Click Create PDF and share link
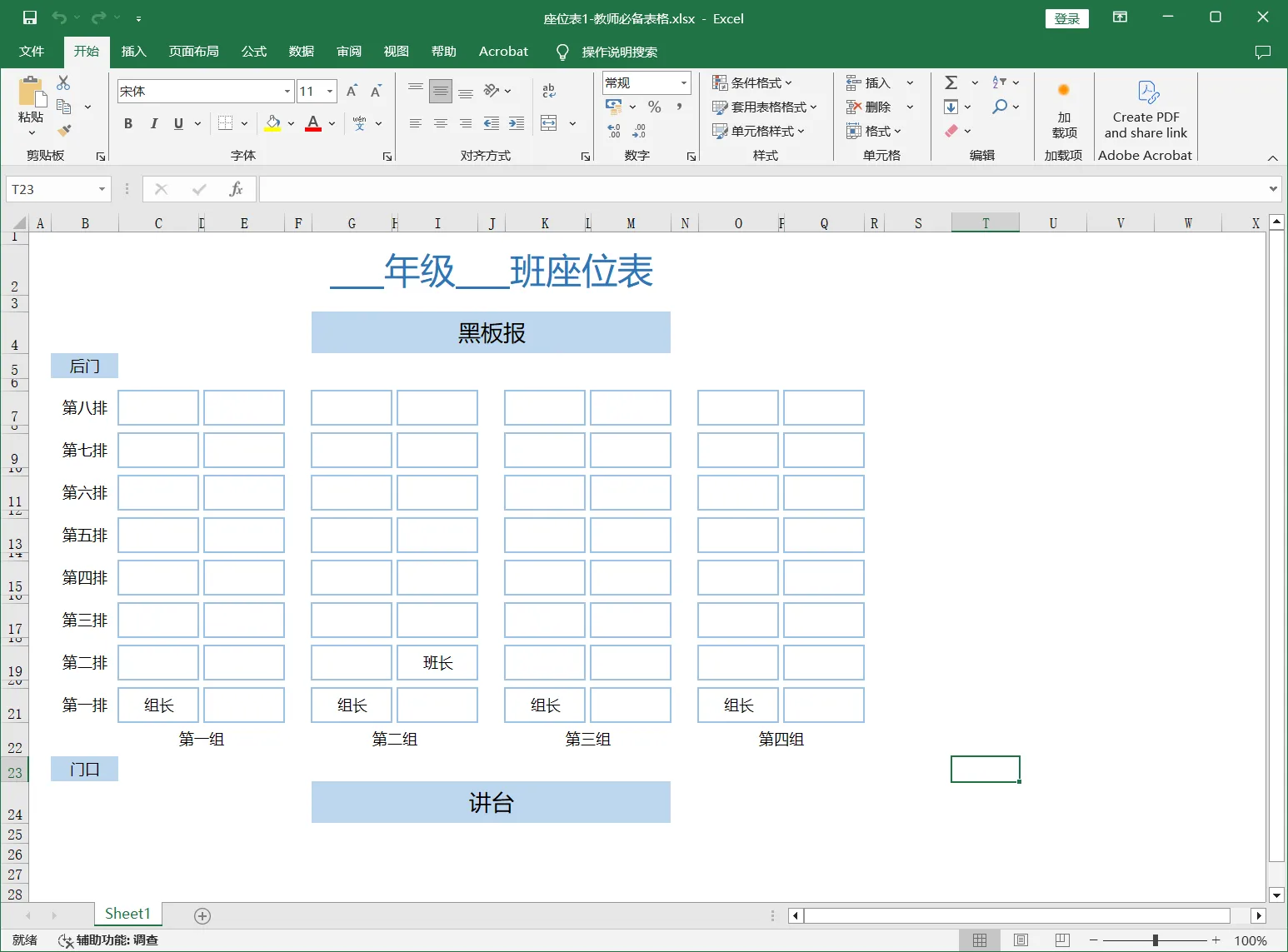This screenshot has width=1288, height=952. coord(1146,110)
